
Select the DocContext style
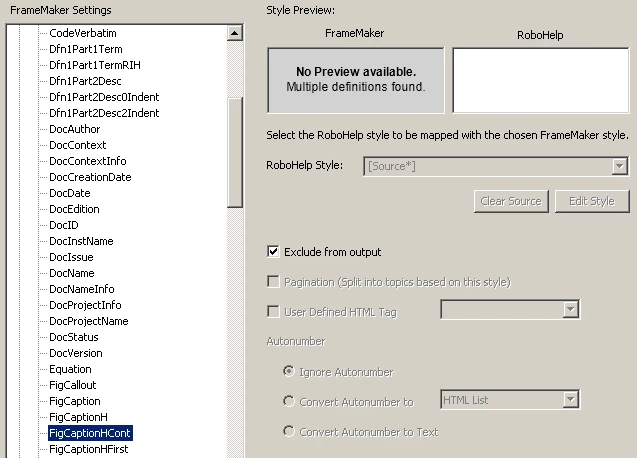78,145
